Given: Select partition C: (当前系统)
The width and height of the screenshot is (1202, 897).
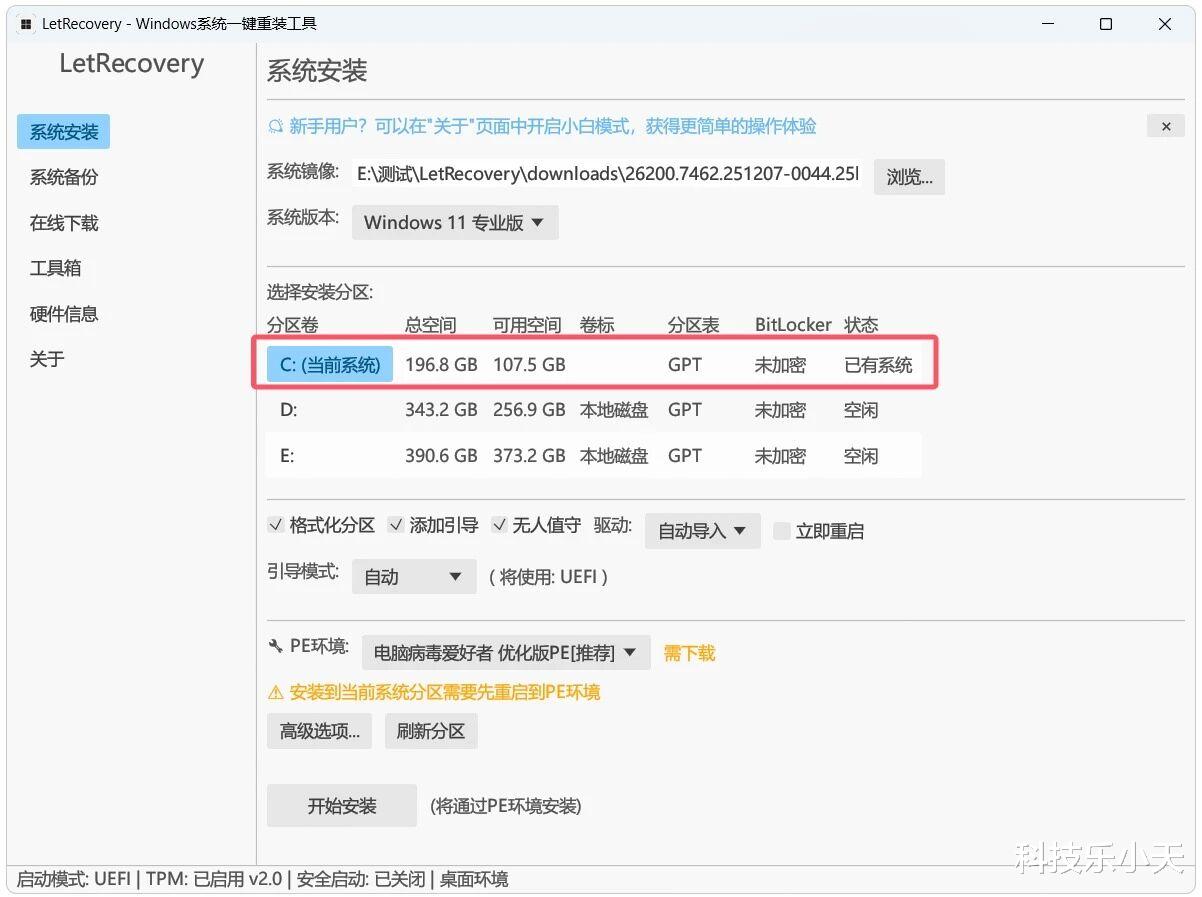Looking at the screenshot, I should click(x=330, y=365).
